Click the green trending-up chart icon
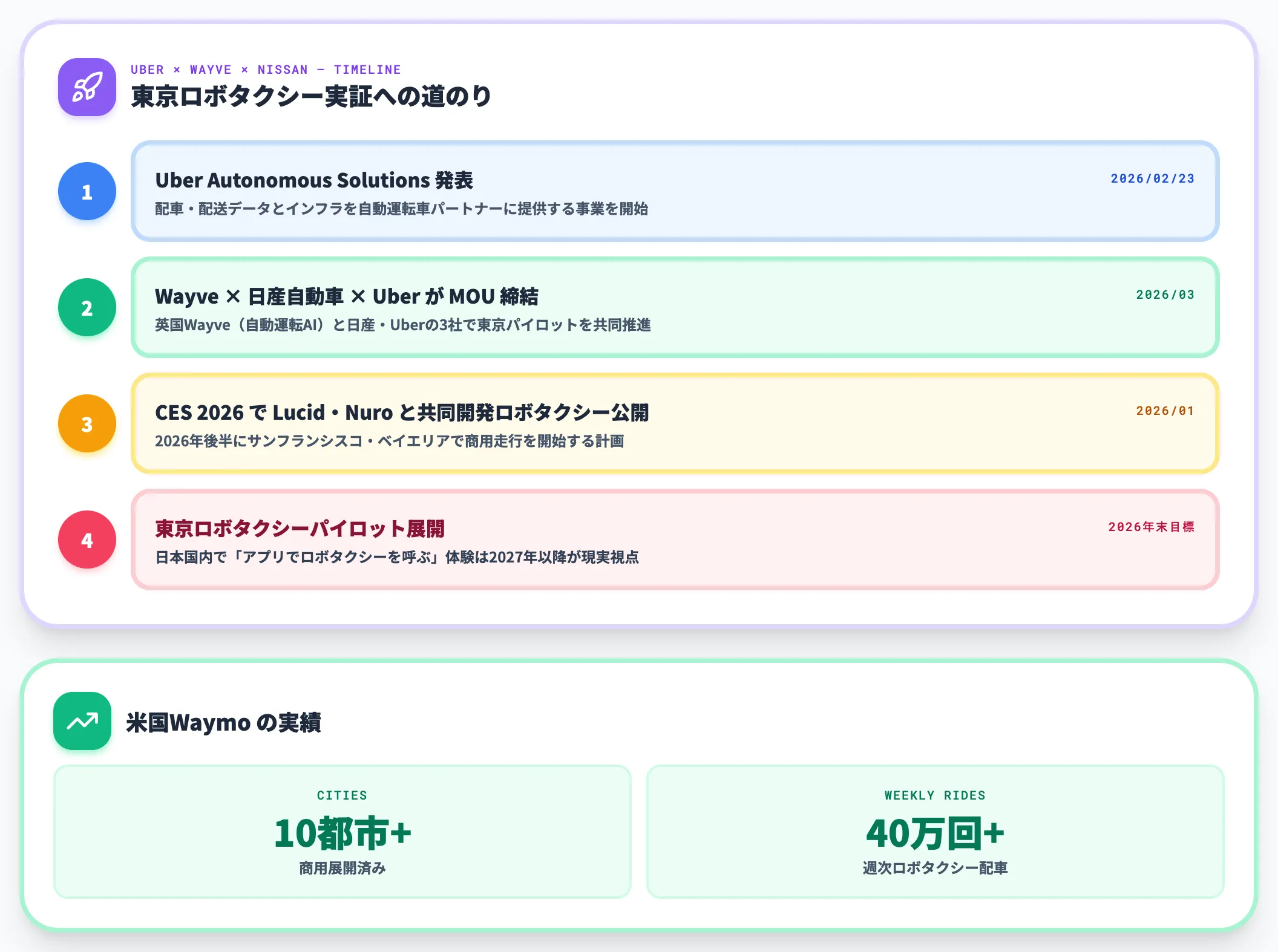Viewport: 1278px width, 952px height. pos(82,721)
